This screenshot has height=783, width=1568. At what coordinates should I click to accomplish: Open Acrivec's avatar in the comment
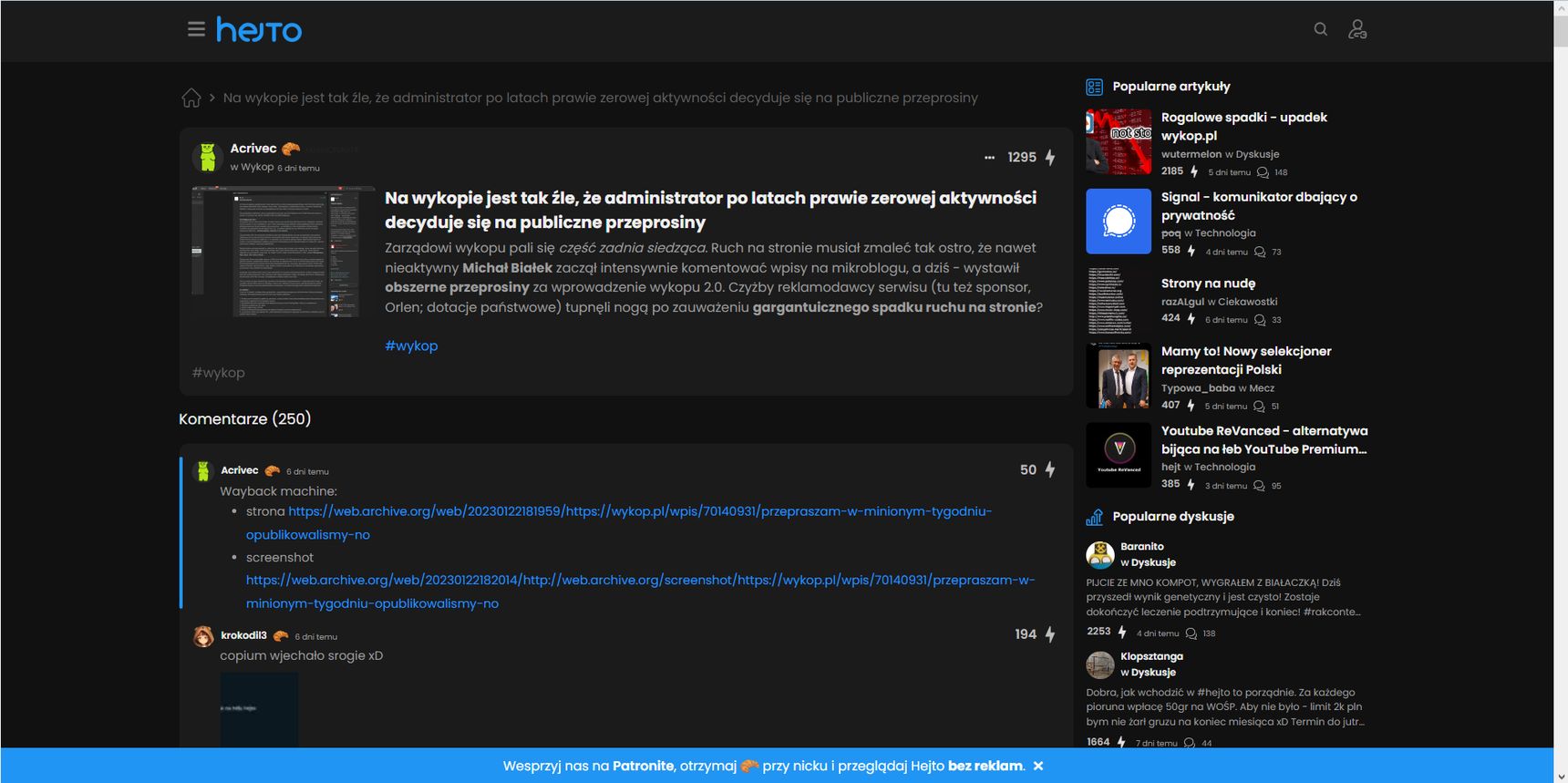click(203, 471)
